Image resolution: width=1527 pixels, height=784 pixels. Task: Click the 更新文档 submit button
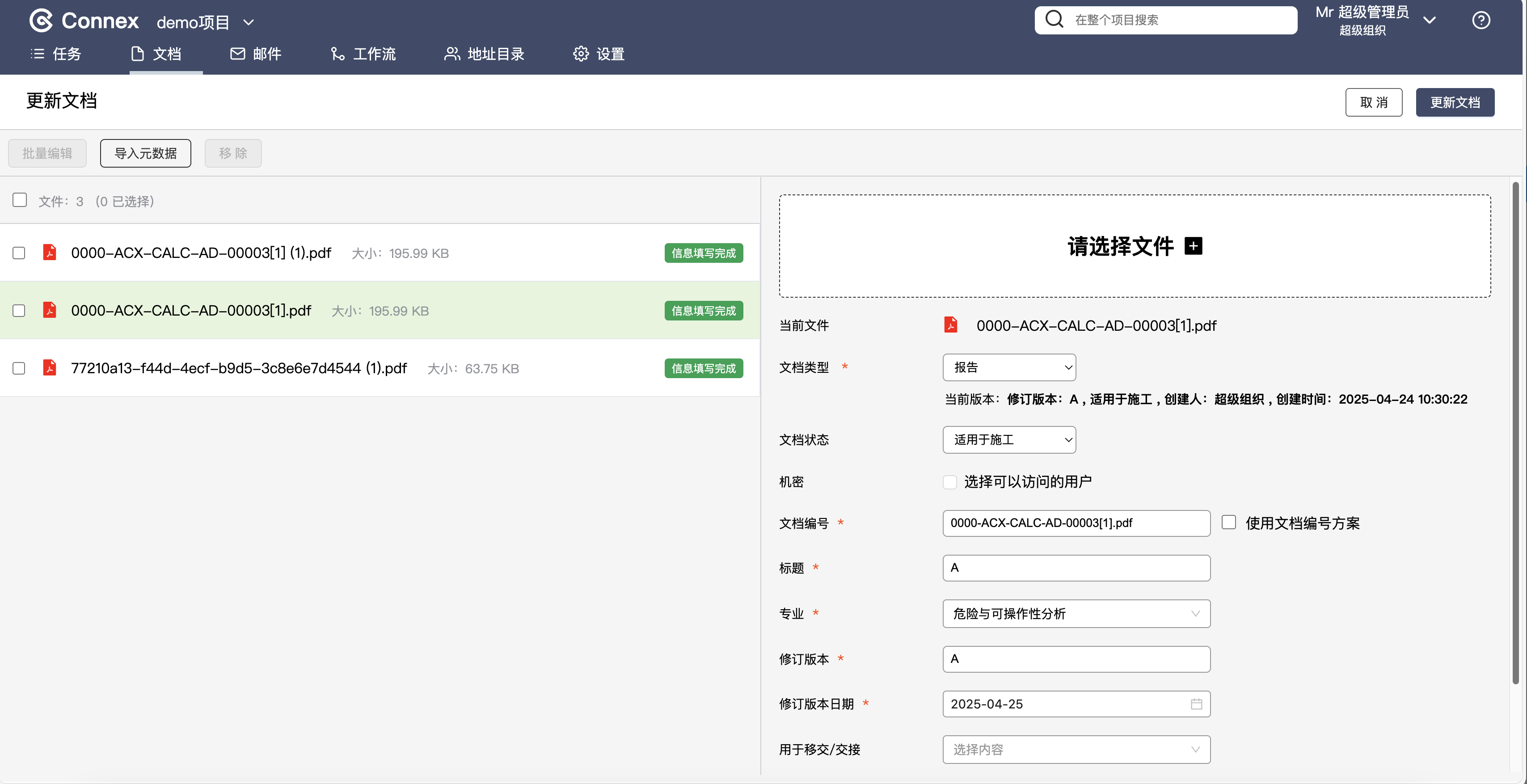(1455, 102)
